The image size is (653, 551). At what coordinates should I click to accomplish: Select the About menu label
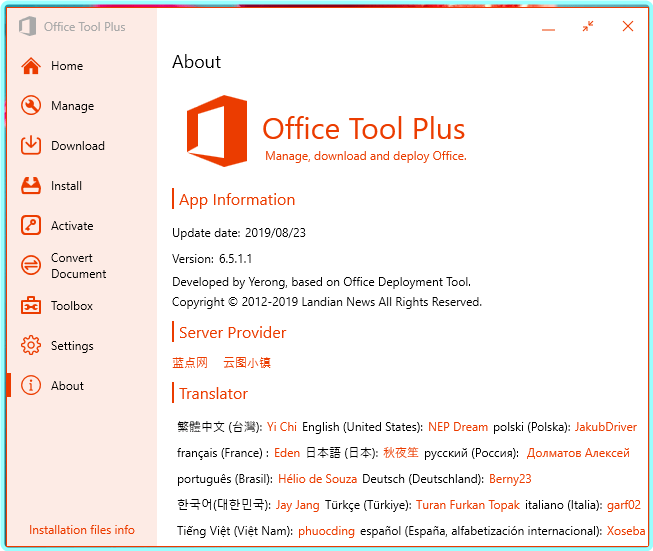pos(67,386)
